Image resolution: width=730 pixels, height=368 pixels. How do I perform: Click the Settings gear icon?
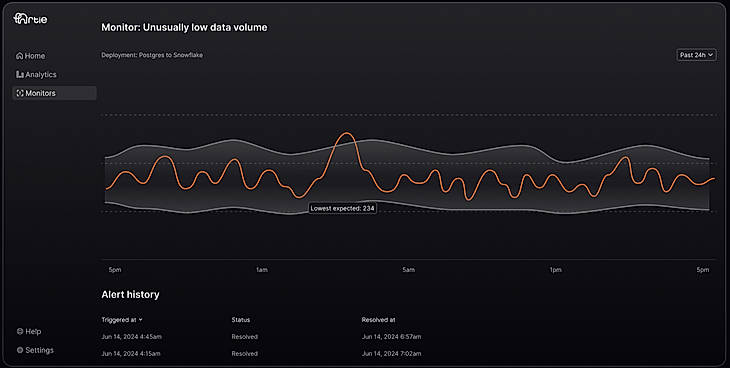coord(20,350)
